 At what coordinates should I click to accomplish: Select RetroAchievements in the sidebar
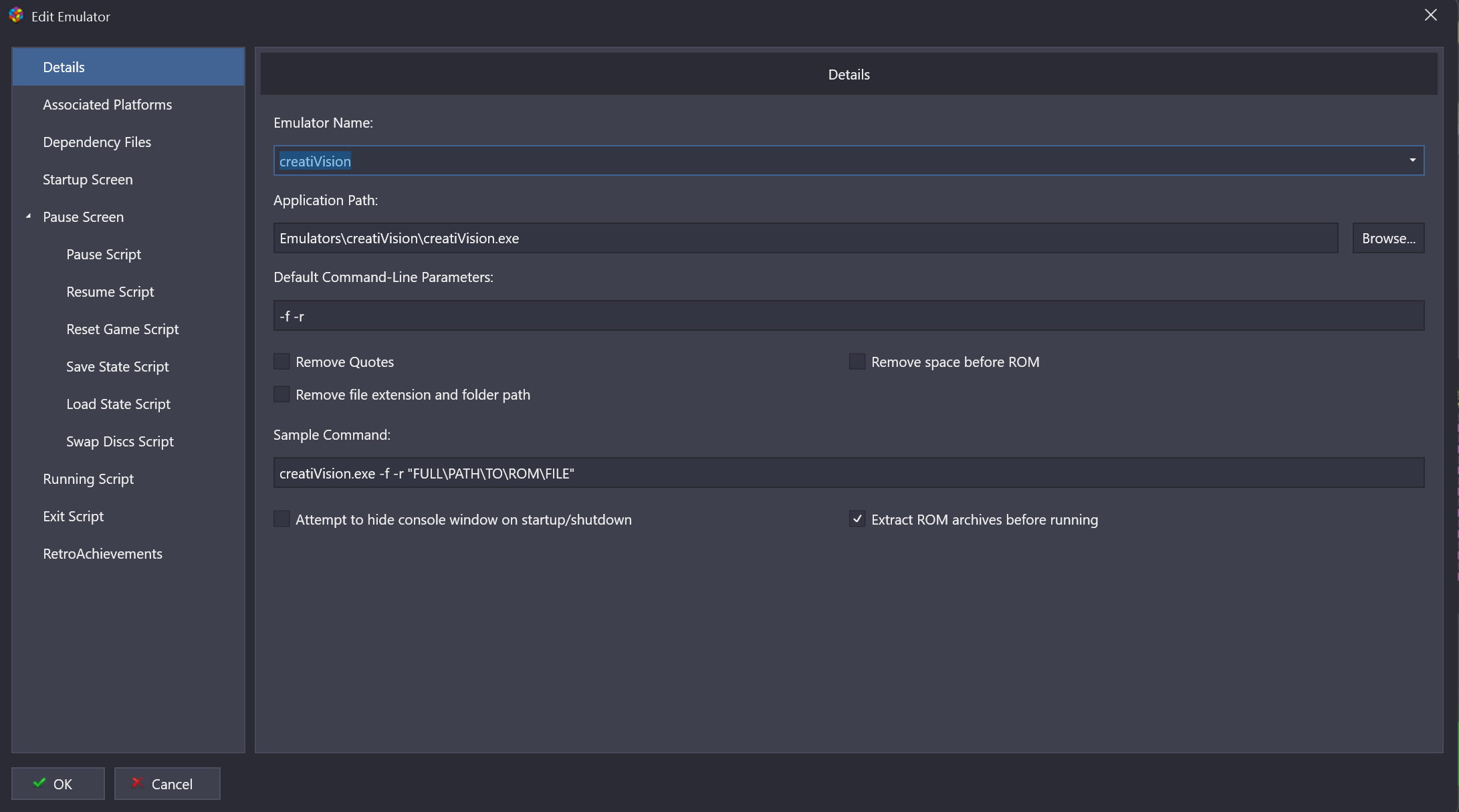point(102,553)
